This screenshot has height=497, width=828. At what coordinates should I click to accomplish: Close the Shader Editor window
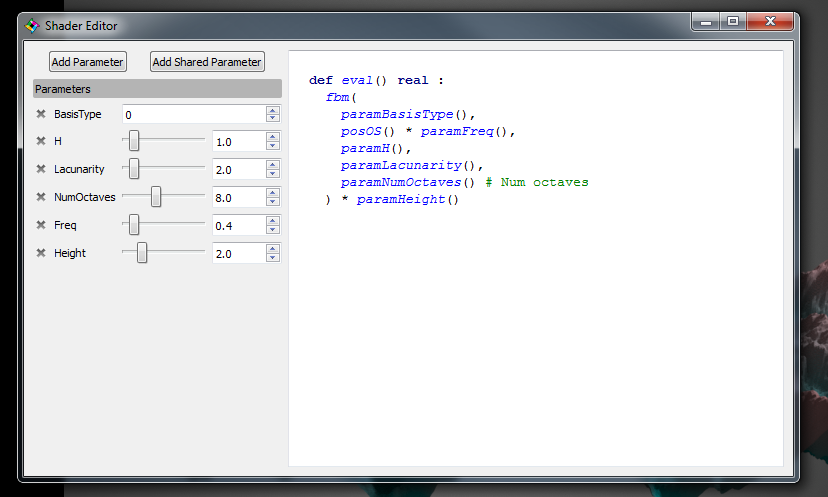(x=770, y=22)
